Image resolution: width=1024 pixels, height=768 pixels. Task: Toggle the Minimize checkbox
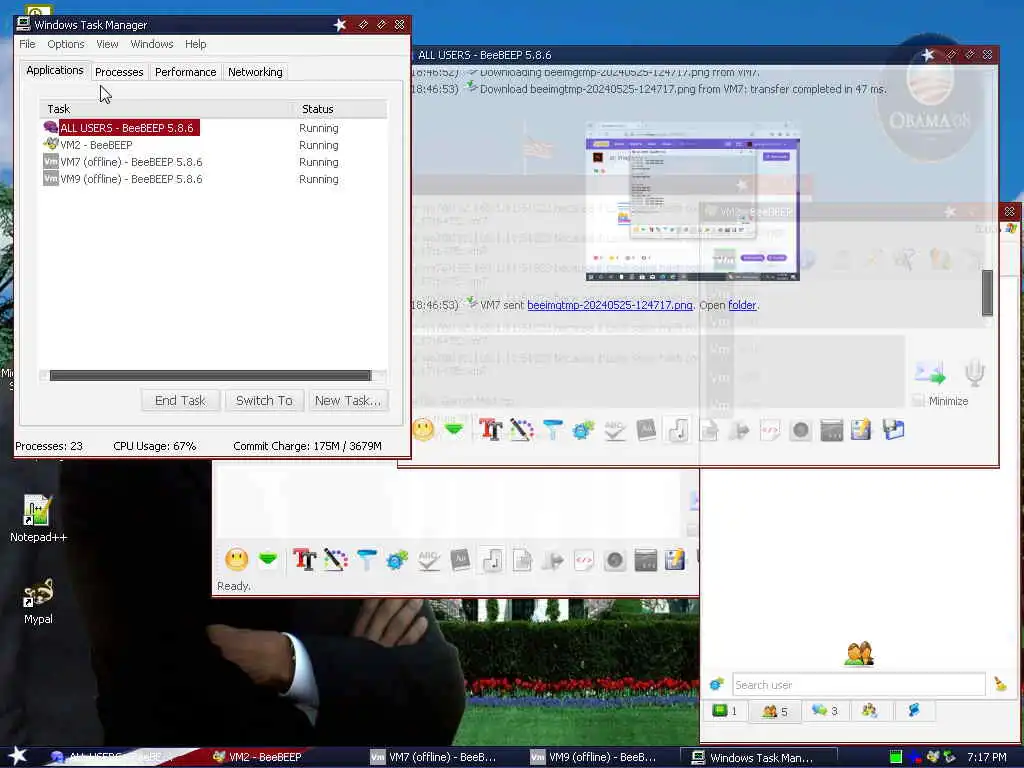[918, 400]
